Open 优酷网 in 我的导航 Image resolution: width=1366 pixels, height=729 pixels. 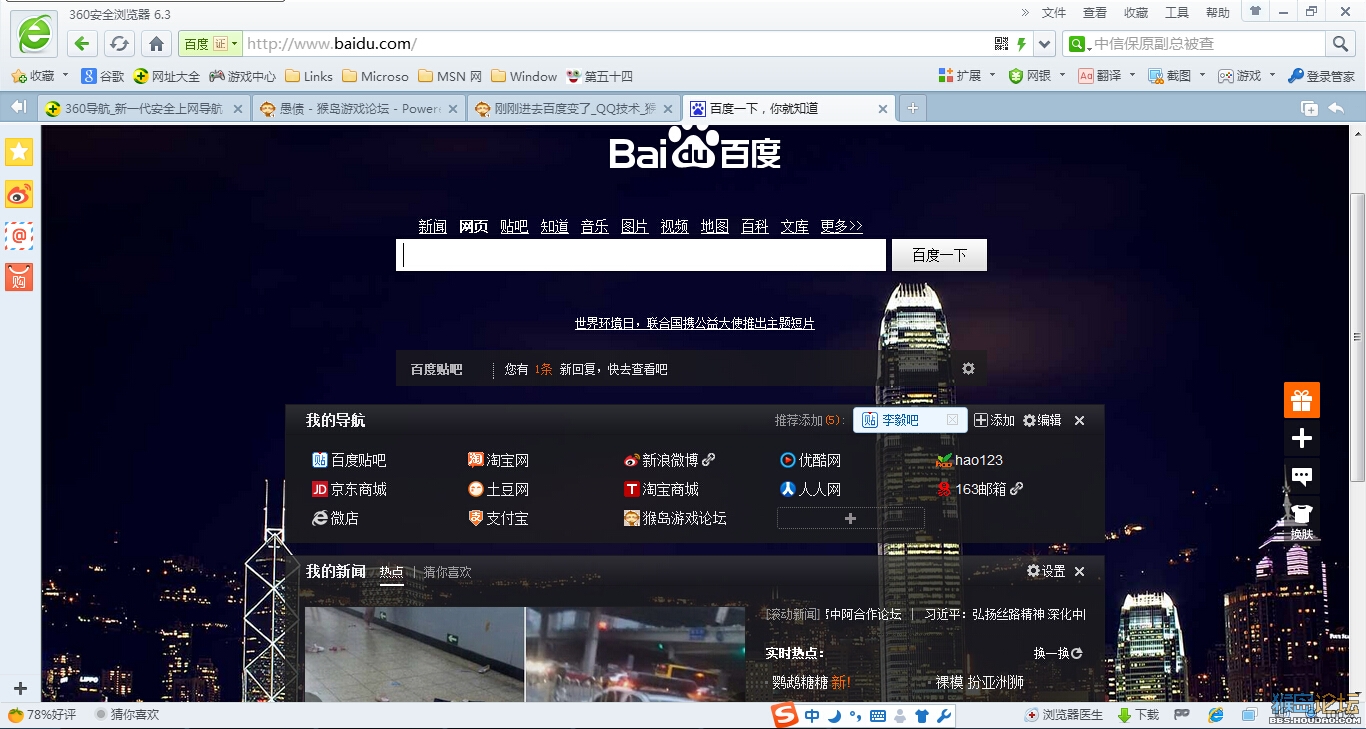810,460
